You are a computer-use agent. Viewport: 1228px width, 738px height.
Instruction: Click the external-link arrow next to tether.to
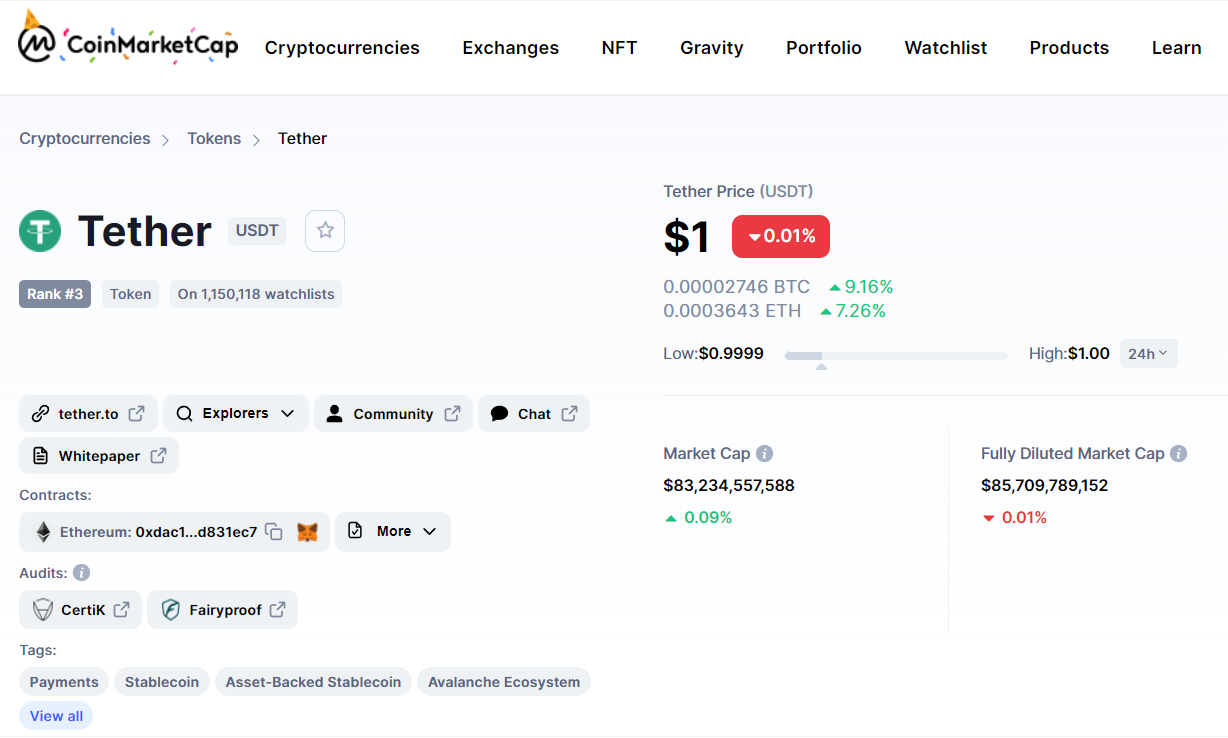(x=137, y=413)
